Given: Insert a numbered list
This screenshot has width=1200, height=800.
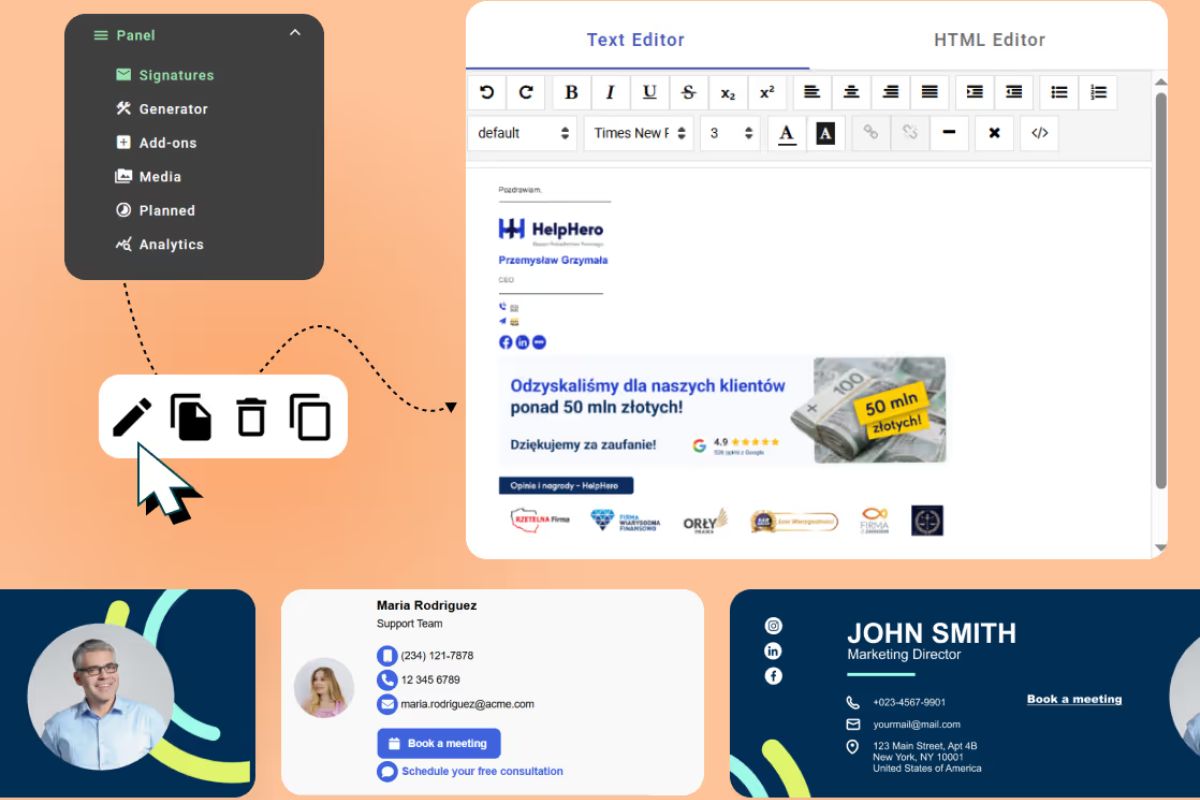Looking at the screenshot, I should coord(1098,93).
